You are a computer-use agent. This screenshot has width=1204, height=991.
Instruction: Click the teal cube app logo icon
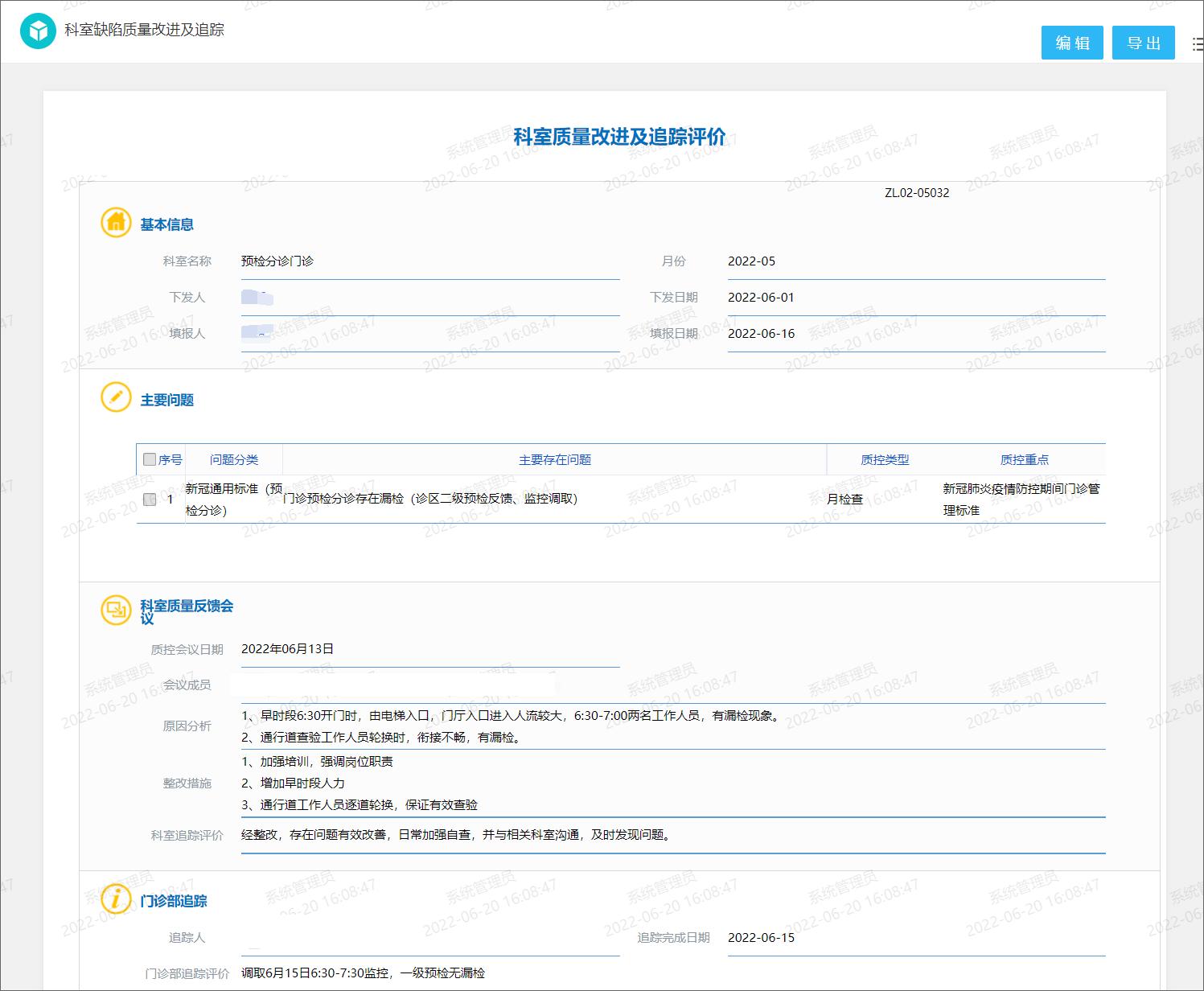pos(37,31)
